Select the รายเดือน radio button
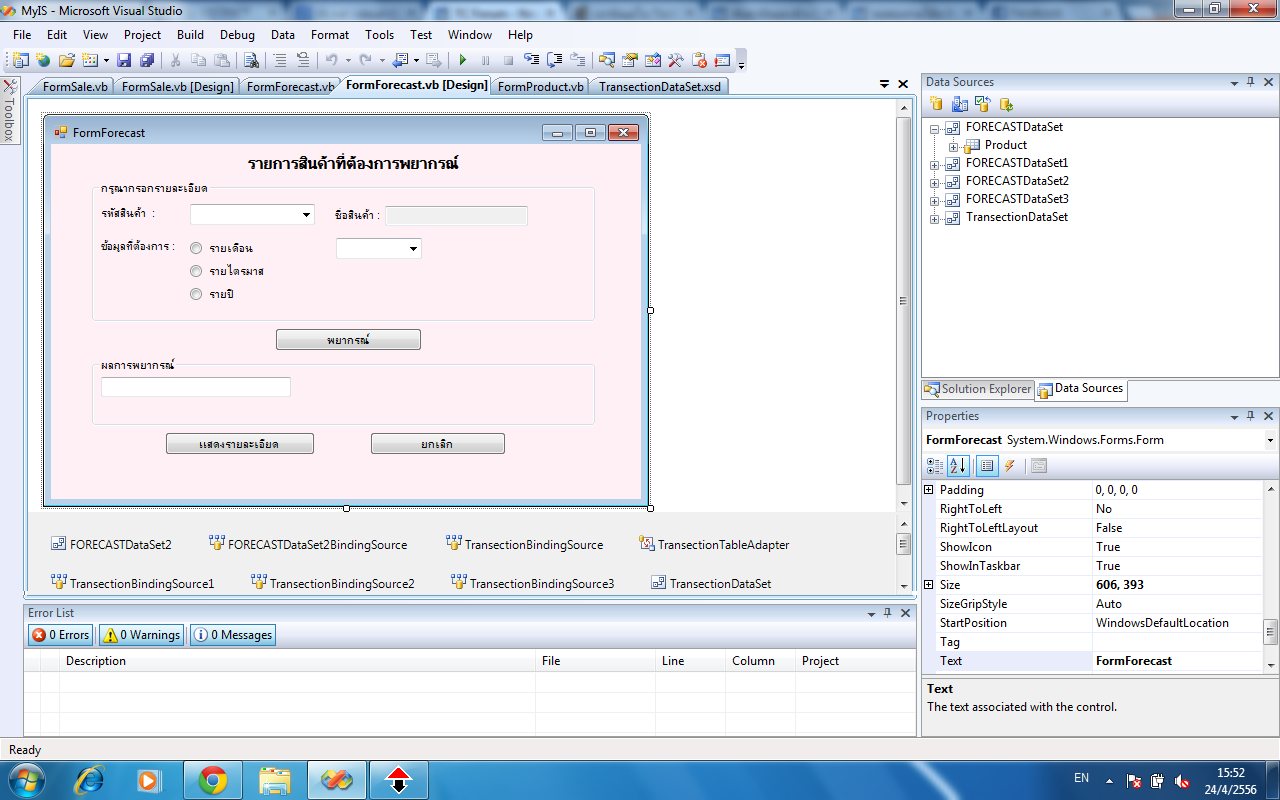The height and width of the screenshot is (800, 1280). [x=196, y=248]
